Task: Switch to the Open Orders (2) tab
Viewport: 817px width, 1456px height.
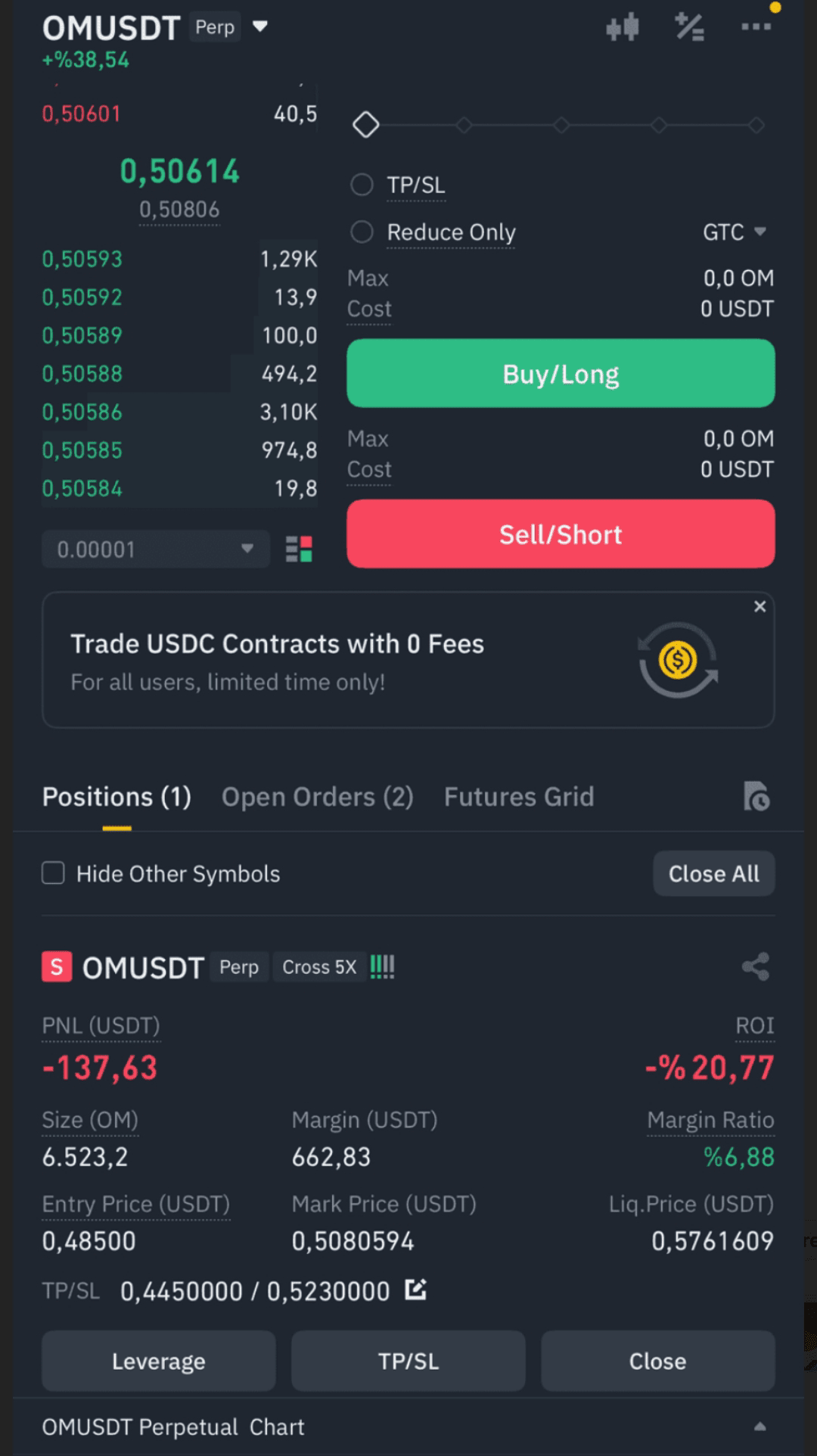Action: (318, 797)
